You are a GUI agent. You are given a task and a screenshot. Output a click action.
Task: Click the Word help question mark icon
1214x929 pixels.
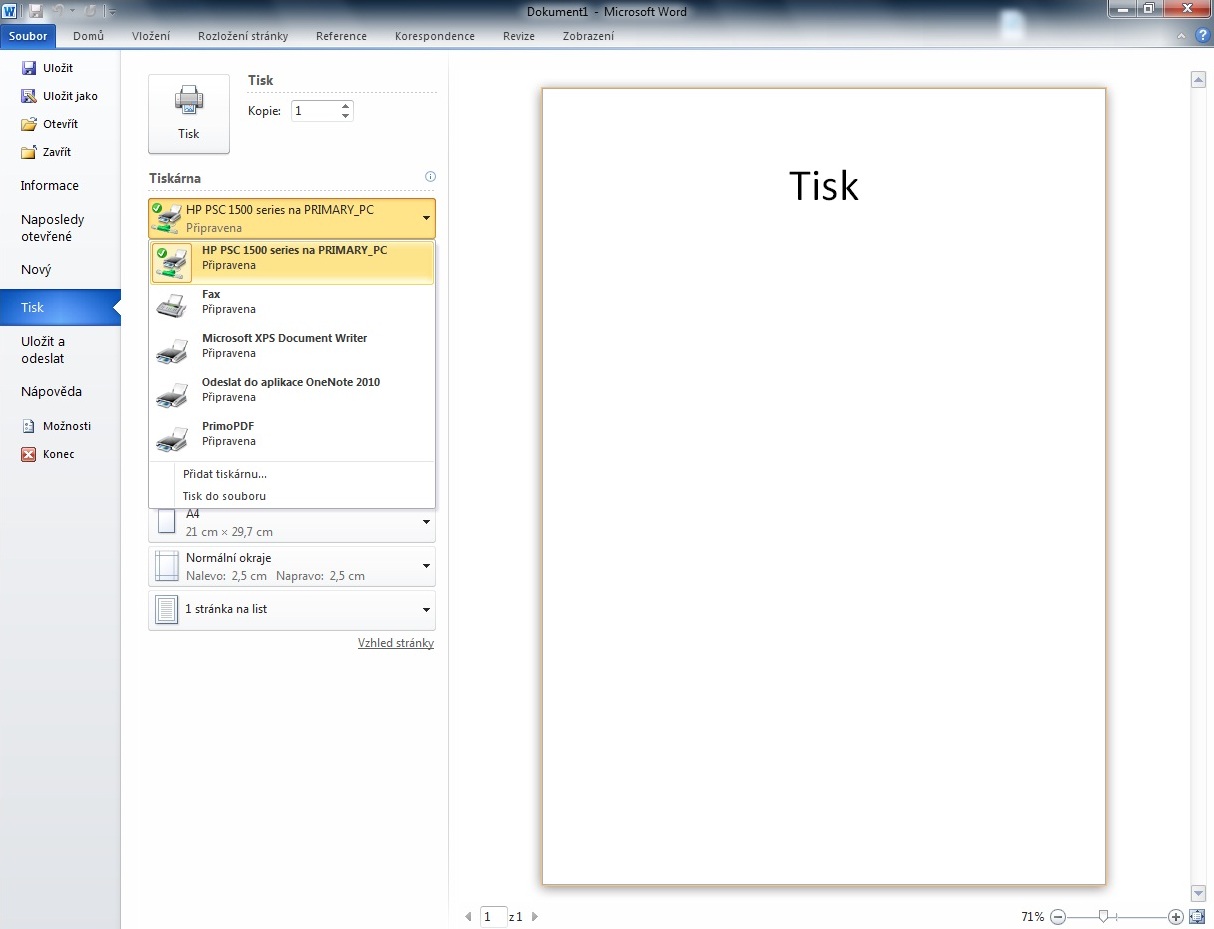[x=1203, y=35]
